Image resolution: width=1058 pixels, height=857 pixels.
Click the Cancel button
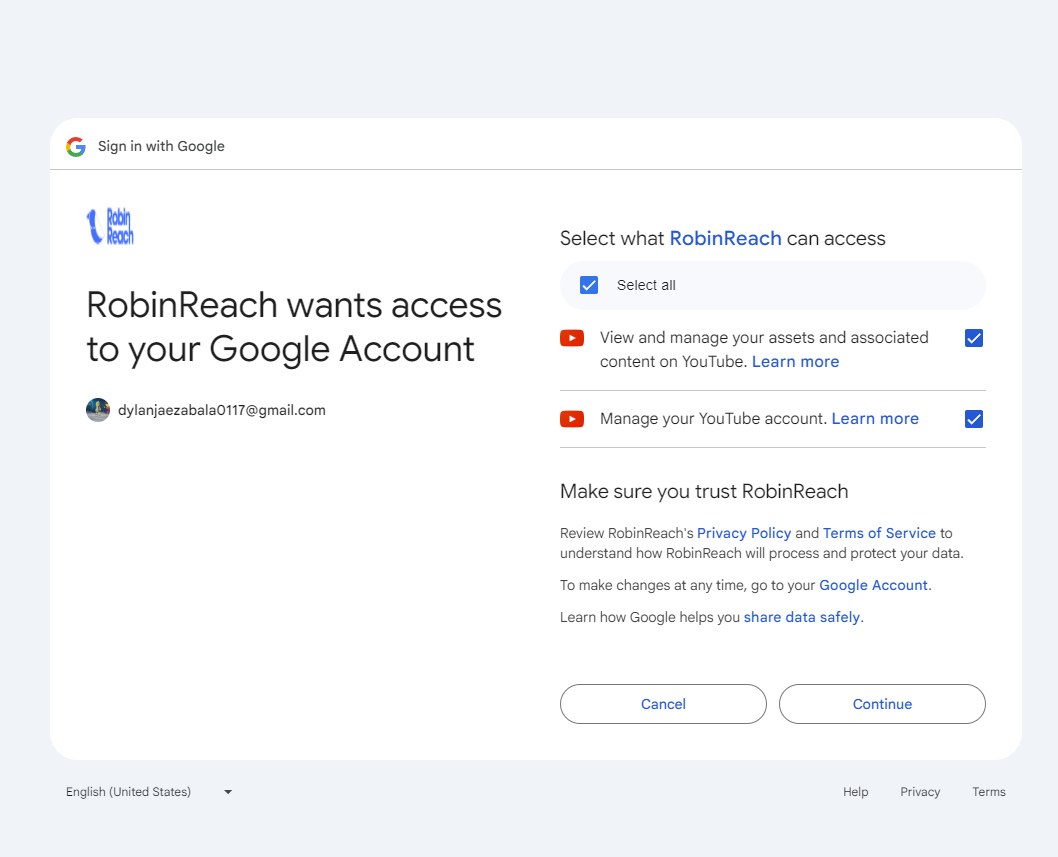pyautogui.click(x=663, y=704)
